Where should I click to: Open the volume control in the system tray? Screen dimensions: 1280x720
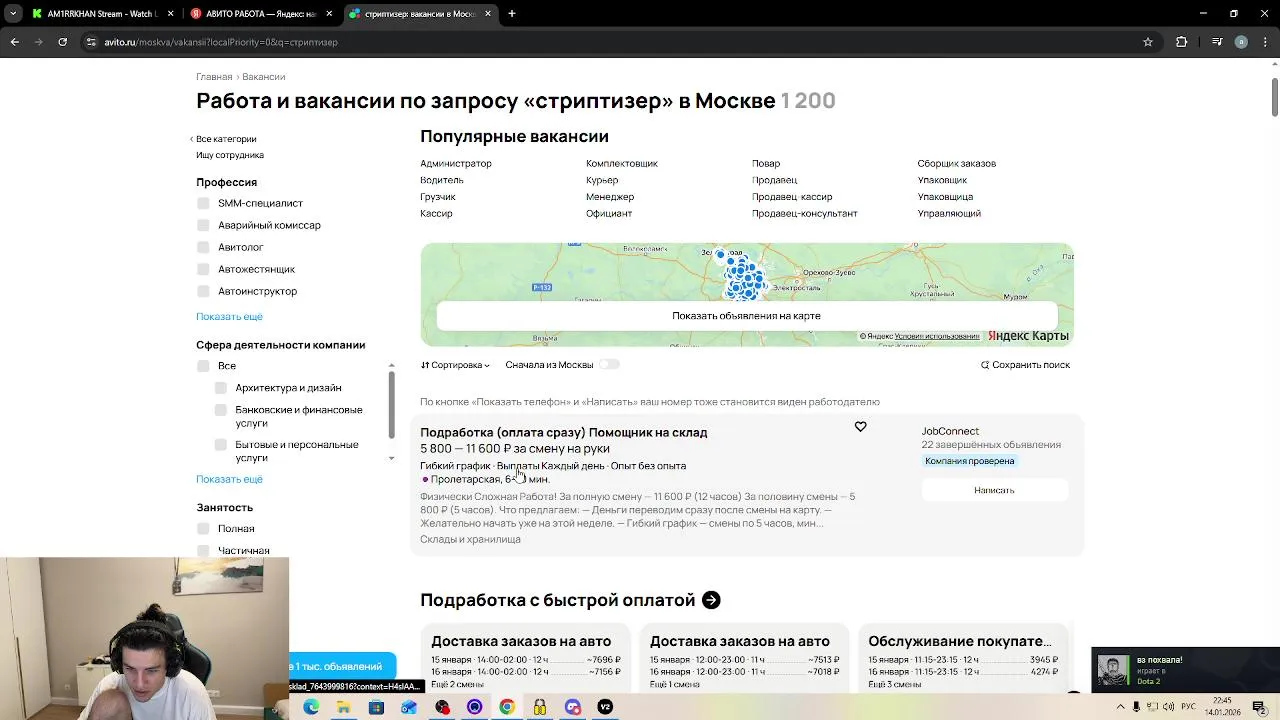1170,707
